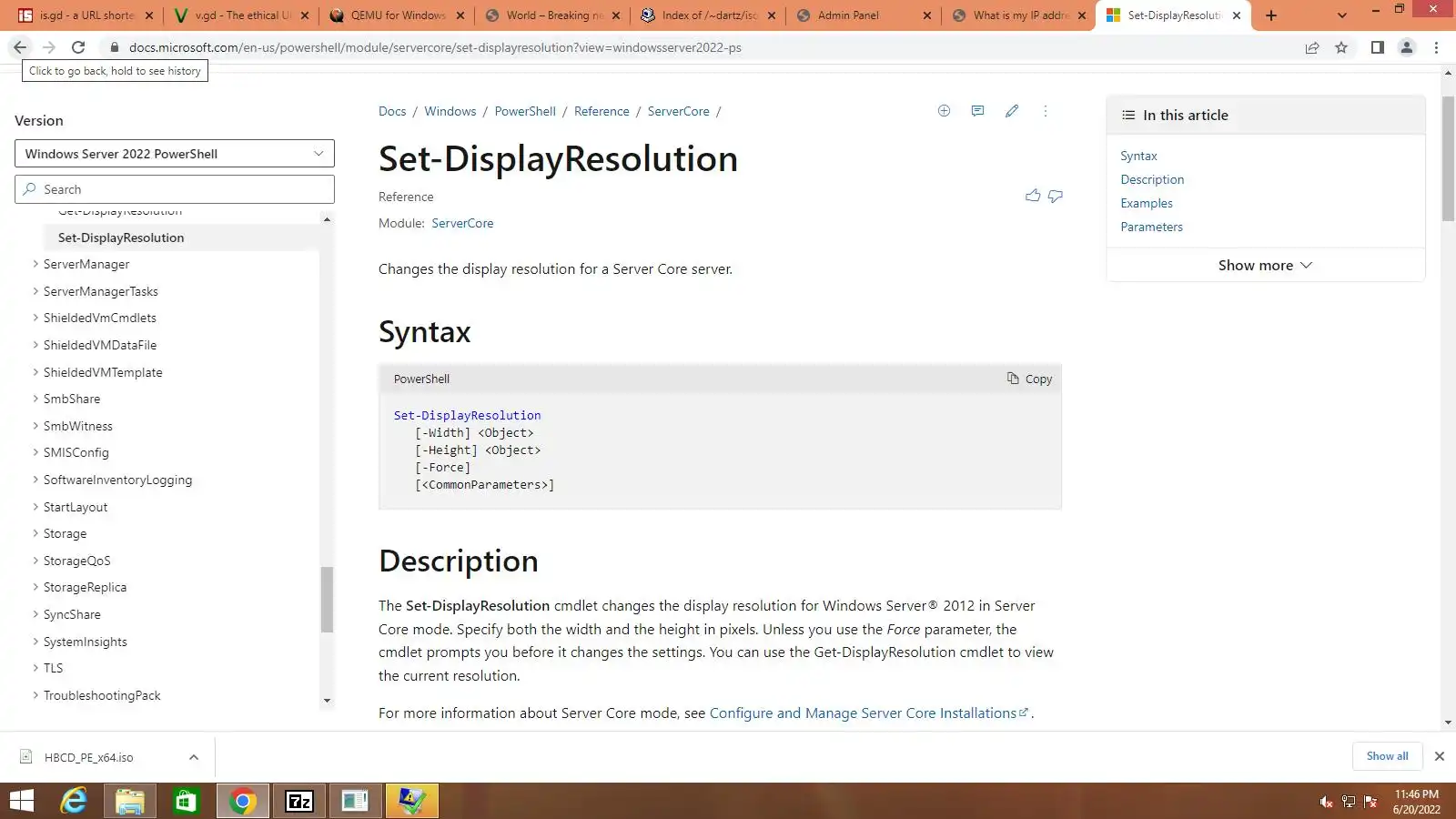1456x819 pixels.
Task: Select Set-DisplayResolution in the sidebar
Action: pos(121,238)
